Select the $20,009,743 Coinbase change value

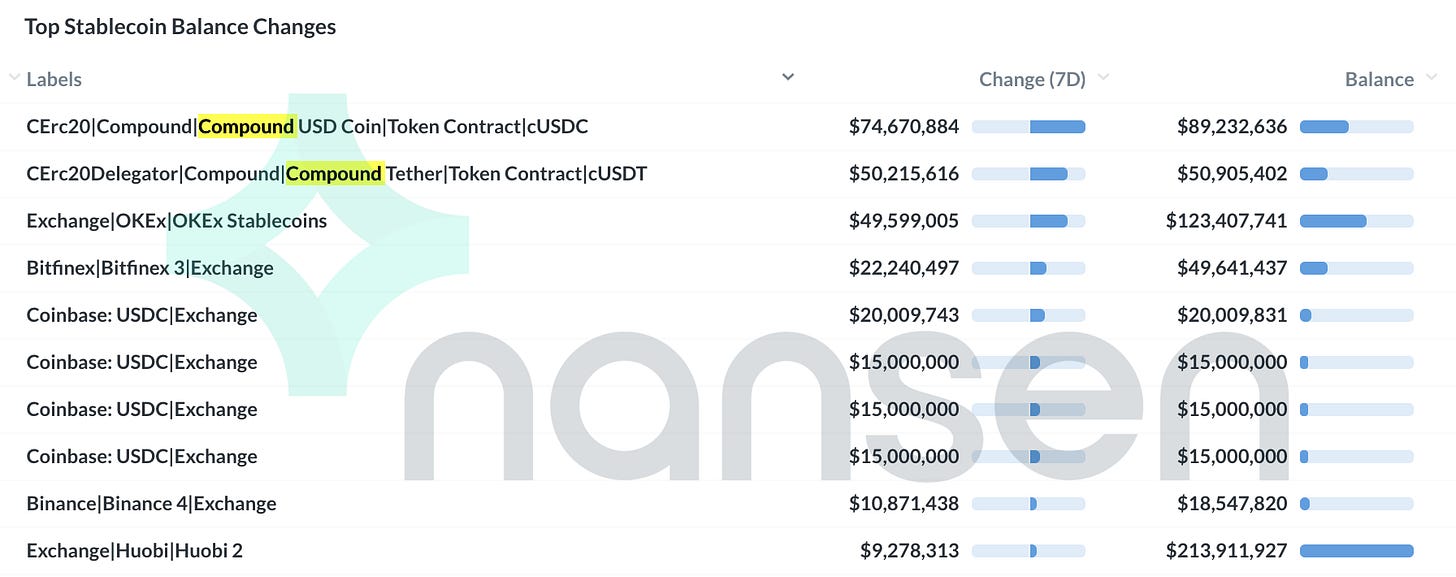tap(904, 315)
